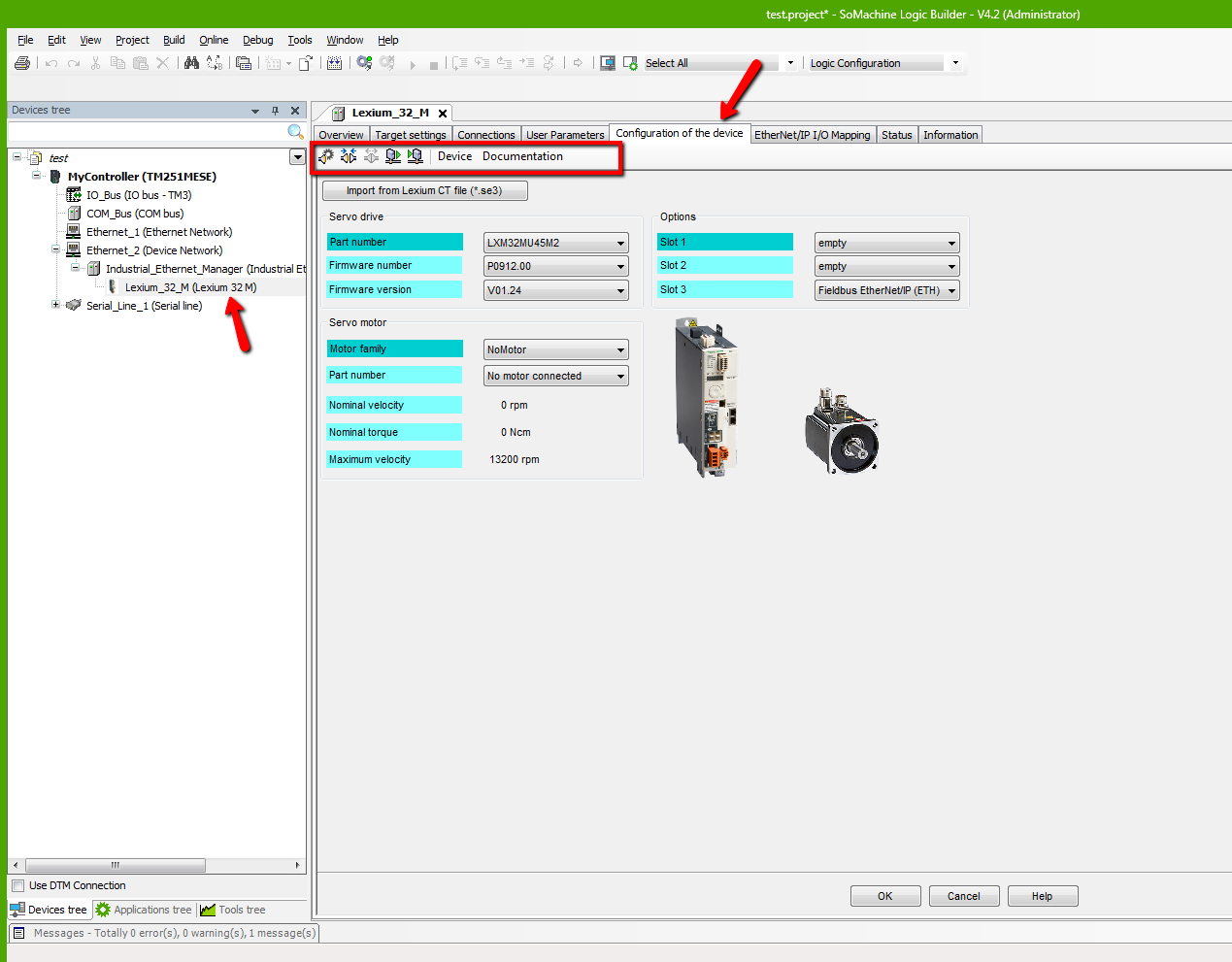Click the greyed third icon in the device toolbar

371,155
